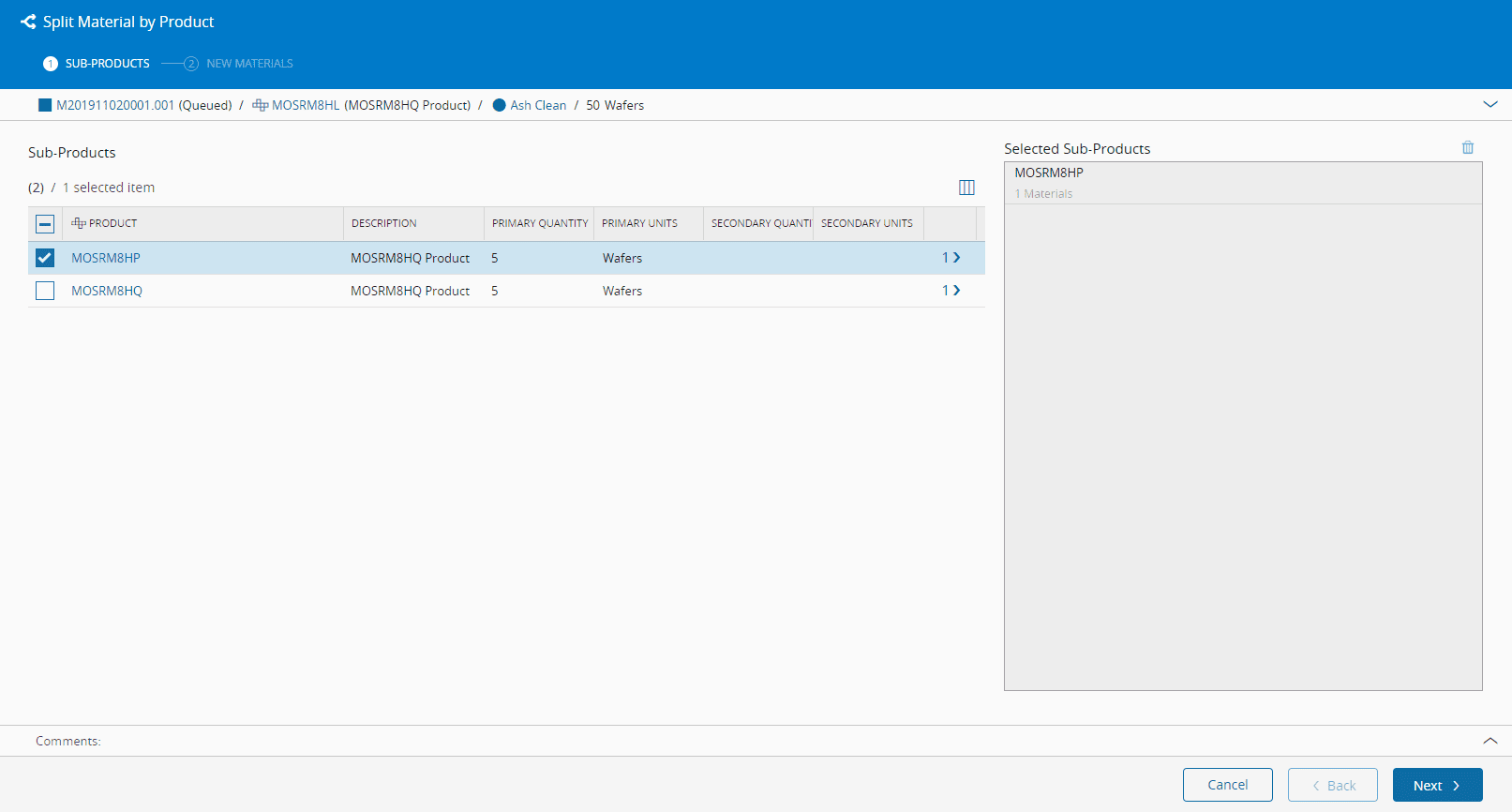Click the trash icon for Selected Sub-Products
The height and width of the screenshot is (812, 1512).
coord(1467,148)
